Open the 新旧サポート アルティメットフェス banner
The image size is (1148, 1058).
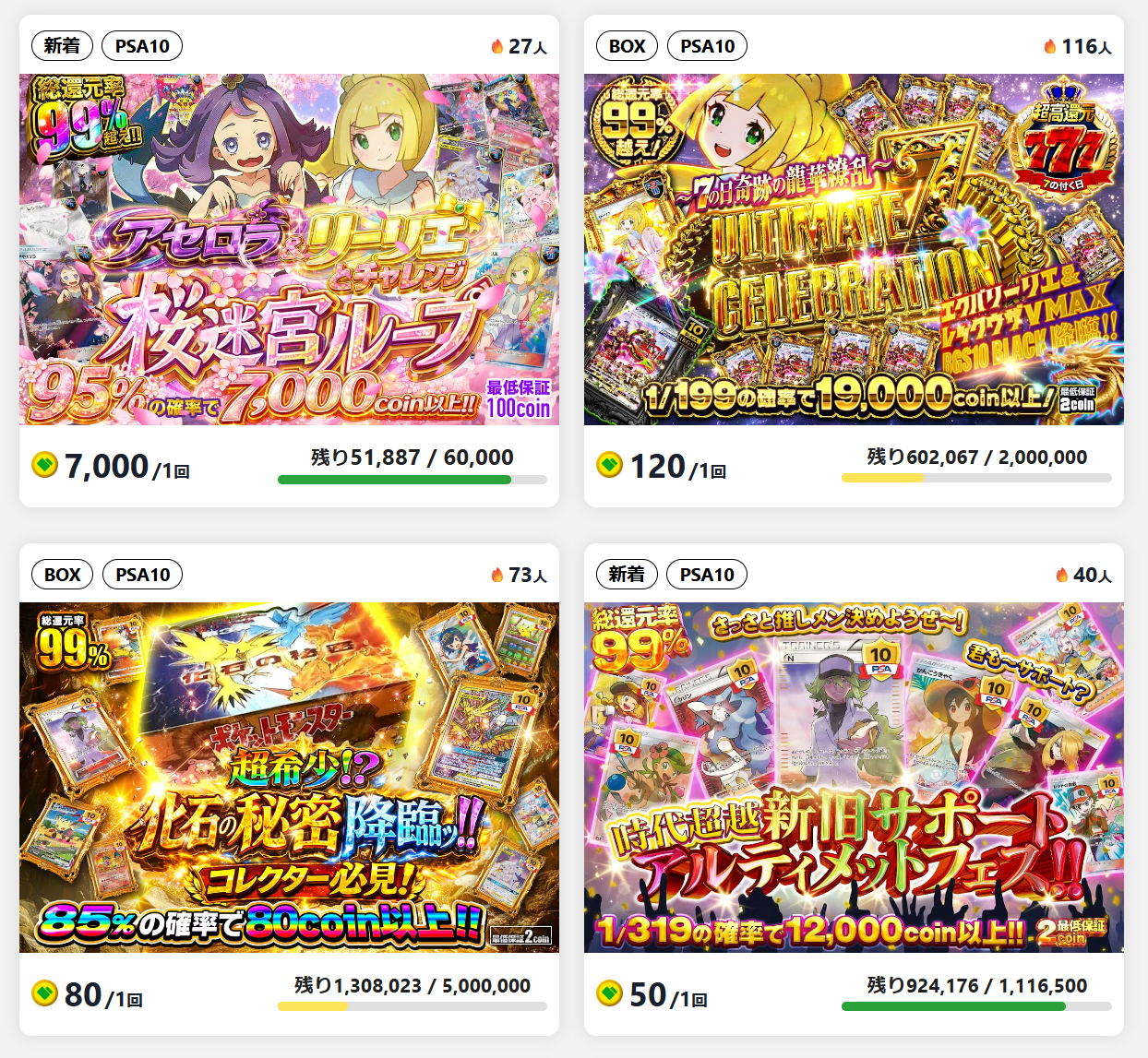854,778
